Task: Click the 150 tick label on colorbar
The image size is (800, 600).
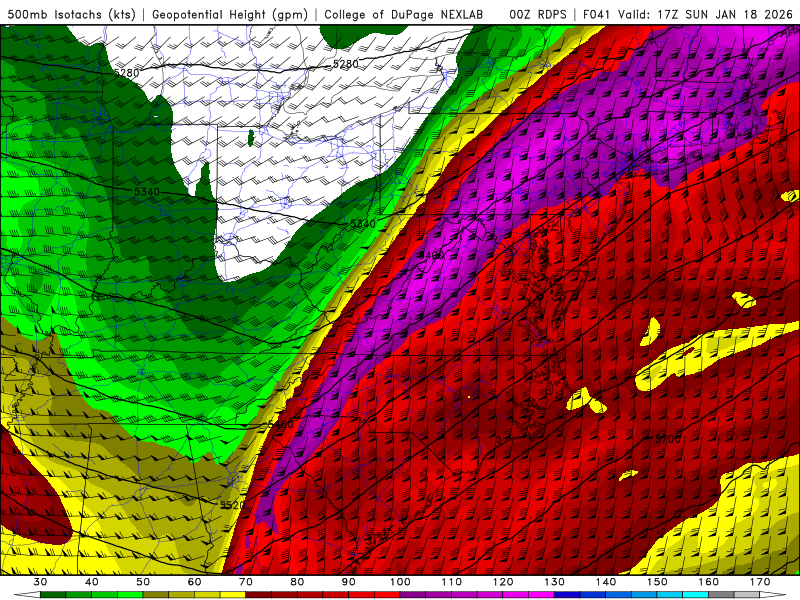Action: click(x=657, y=582)
